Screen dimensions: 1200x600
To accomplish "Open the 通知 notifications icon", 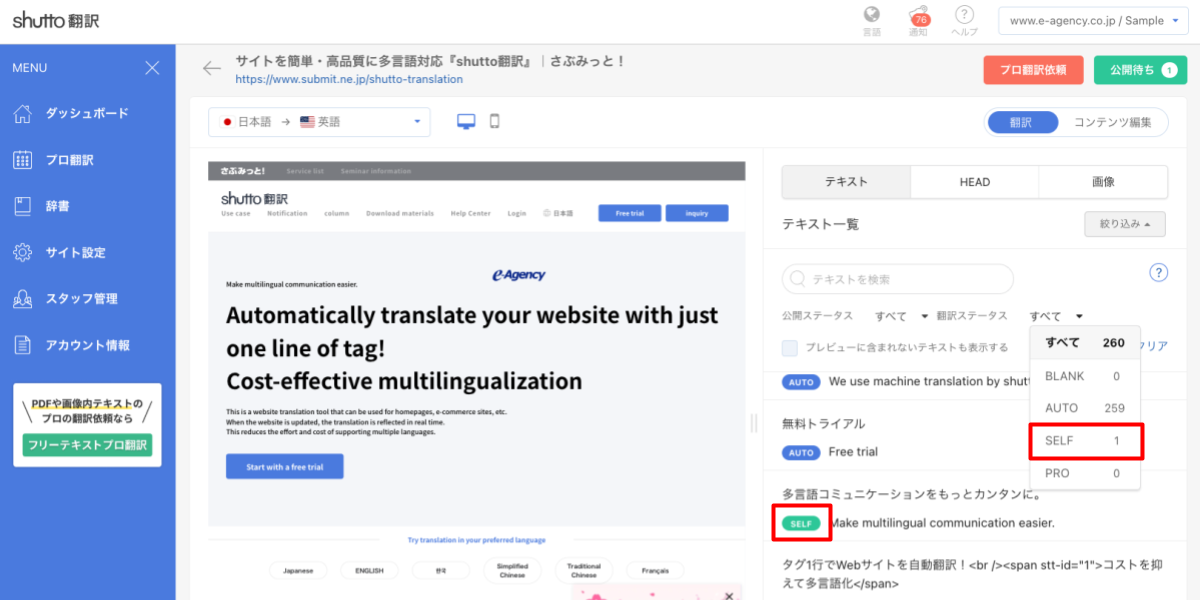I will click(917, 16).
